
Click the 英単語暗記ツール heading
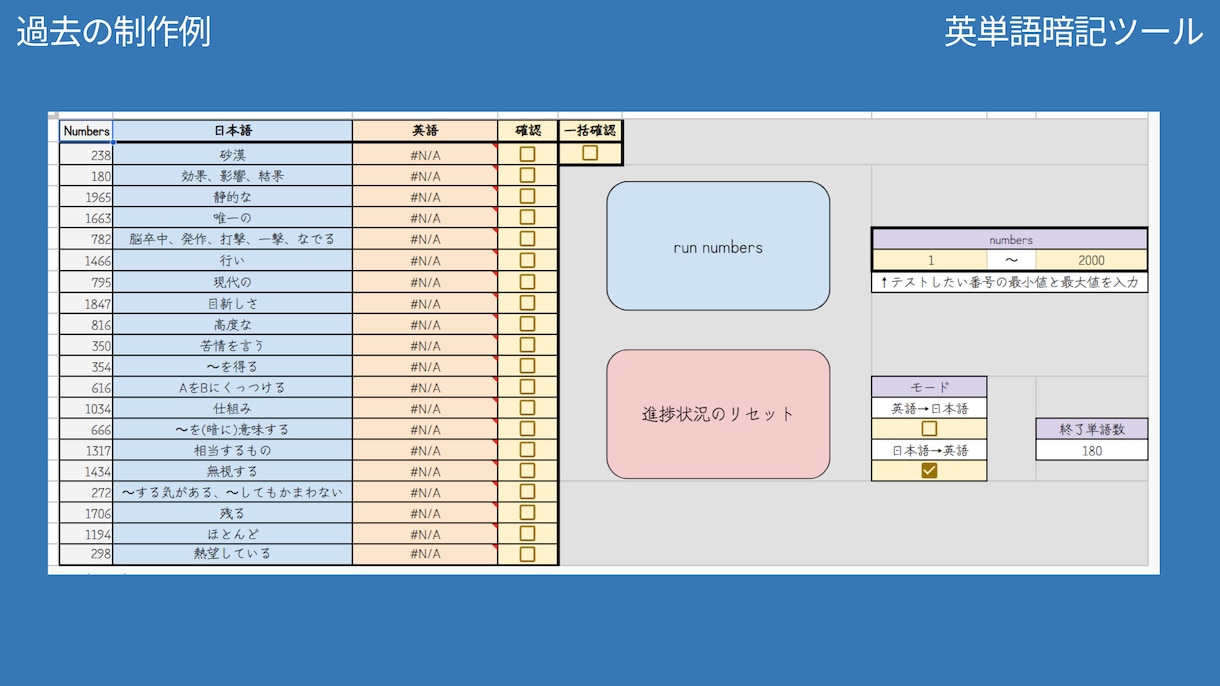[1074, 32]
